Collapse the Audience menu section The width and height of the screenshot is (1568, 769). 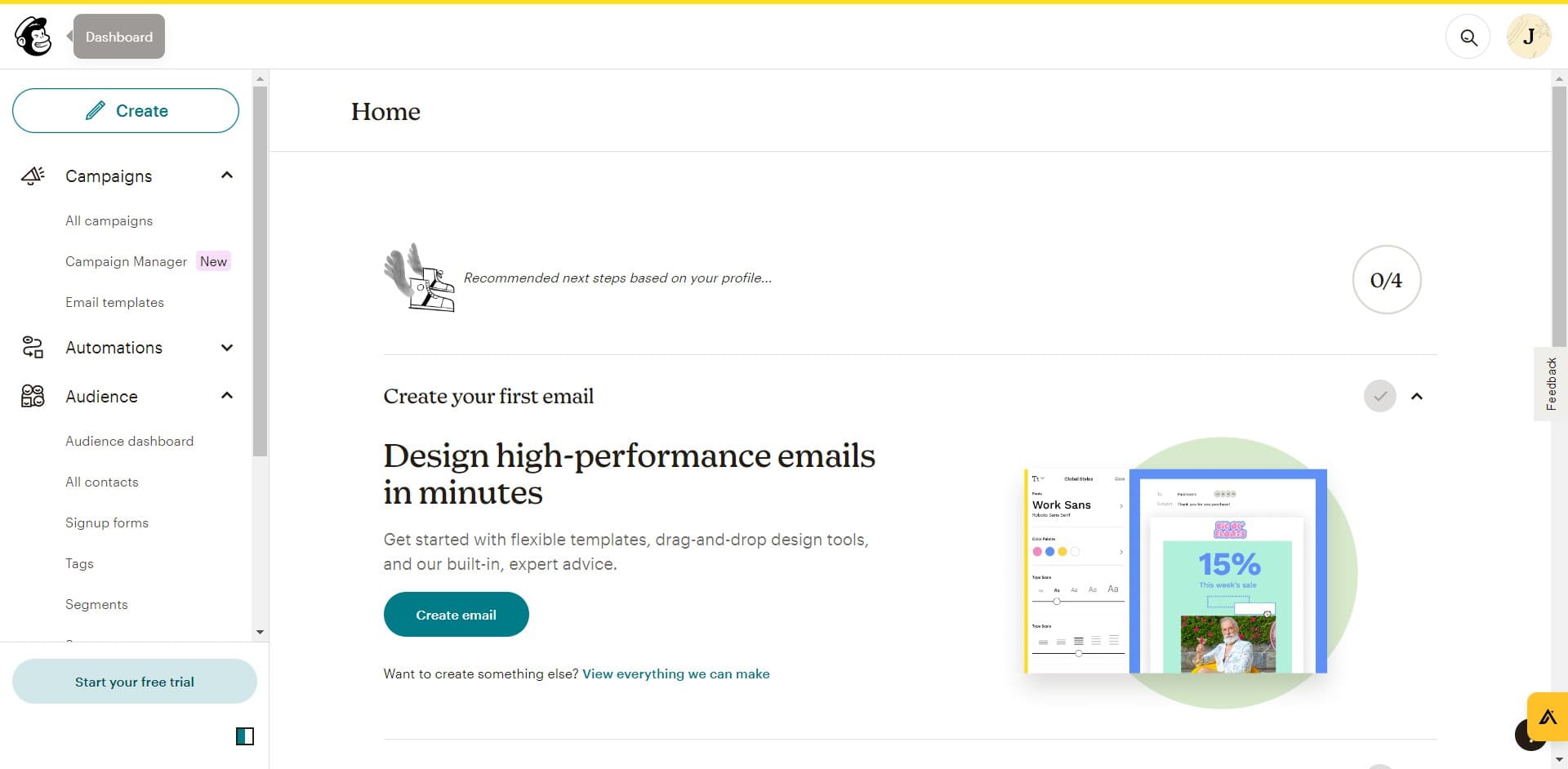227,396
